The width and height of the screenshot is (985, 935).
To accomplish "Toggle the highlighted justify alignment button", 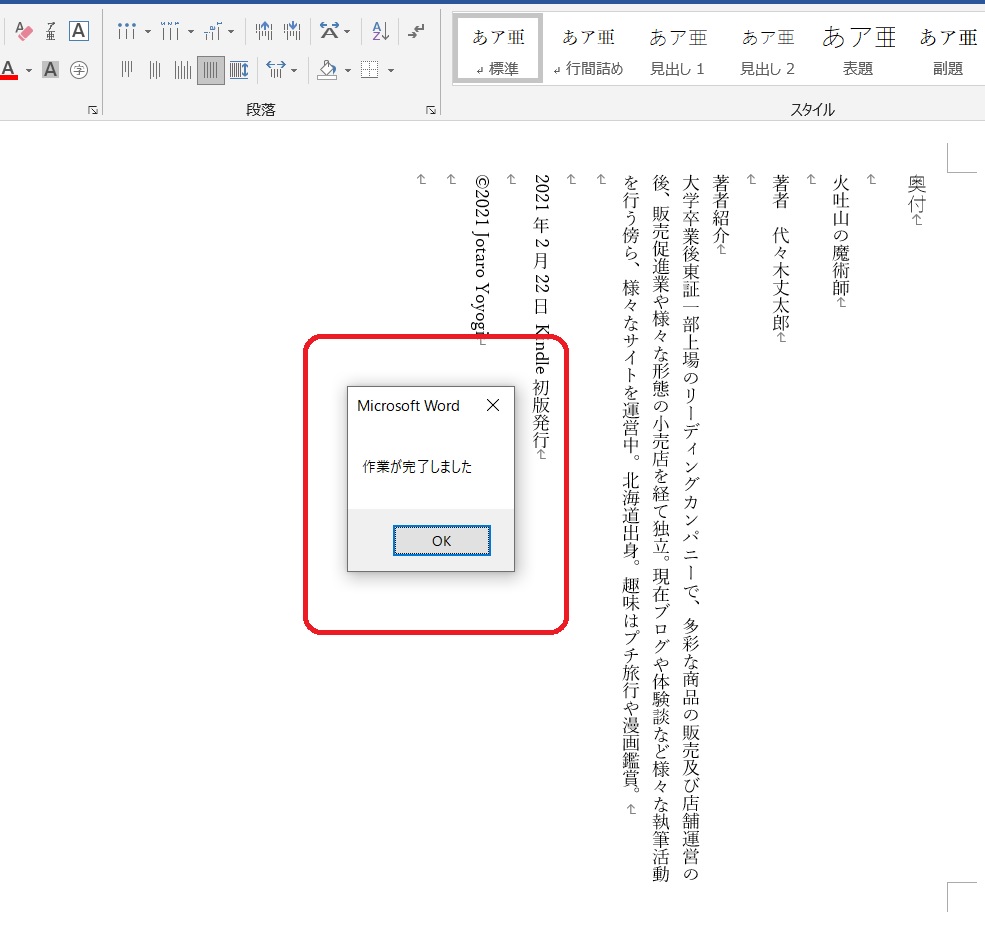I will [211, 70].
